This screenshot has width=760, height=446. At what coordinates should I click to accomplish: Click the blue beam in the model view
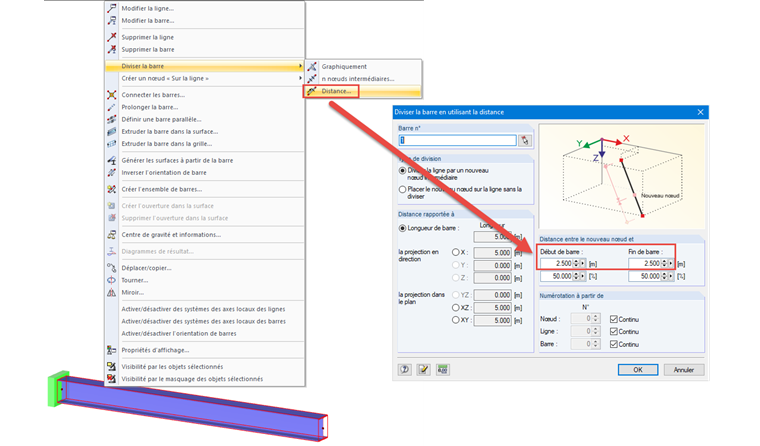[194, 407]
